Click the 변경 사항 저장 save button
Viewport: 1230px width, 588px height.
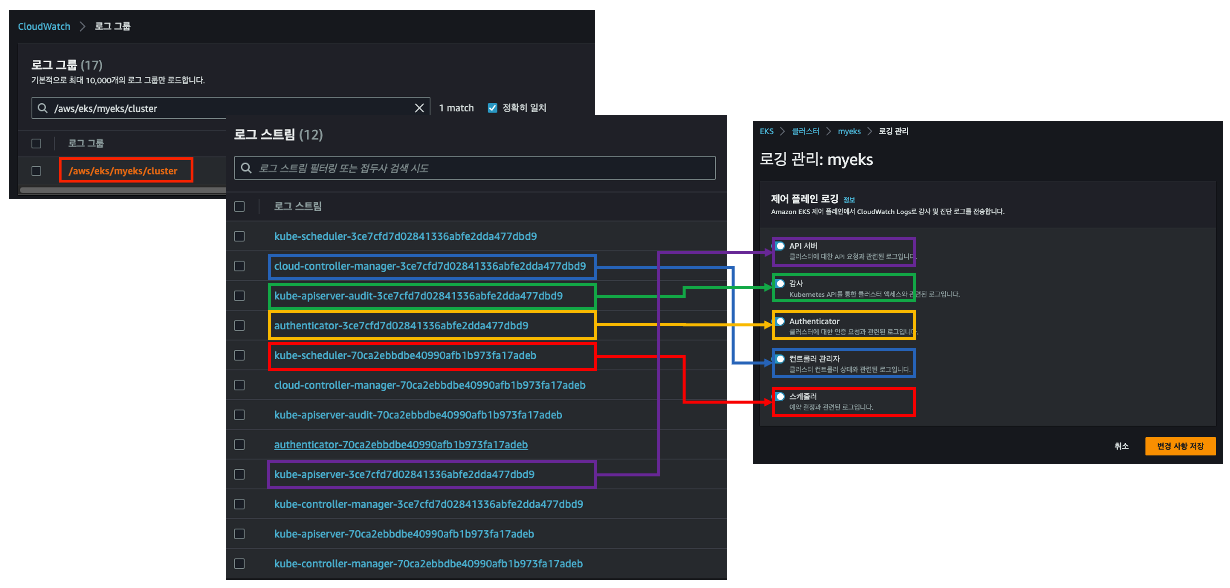[x=1180, y=445]
